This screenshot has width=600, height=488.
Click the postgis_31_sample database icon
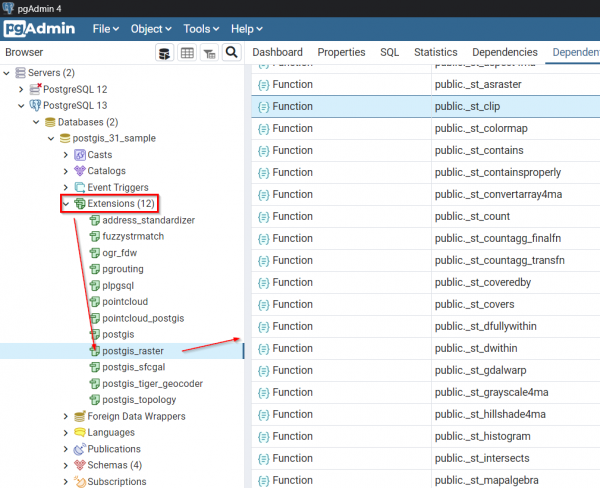[x=65, y=138]
